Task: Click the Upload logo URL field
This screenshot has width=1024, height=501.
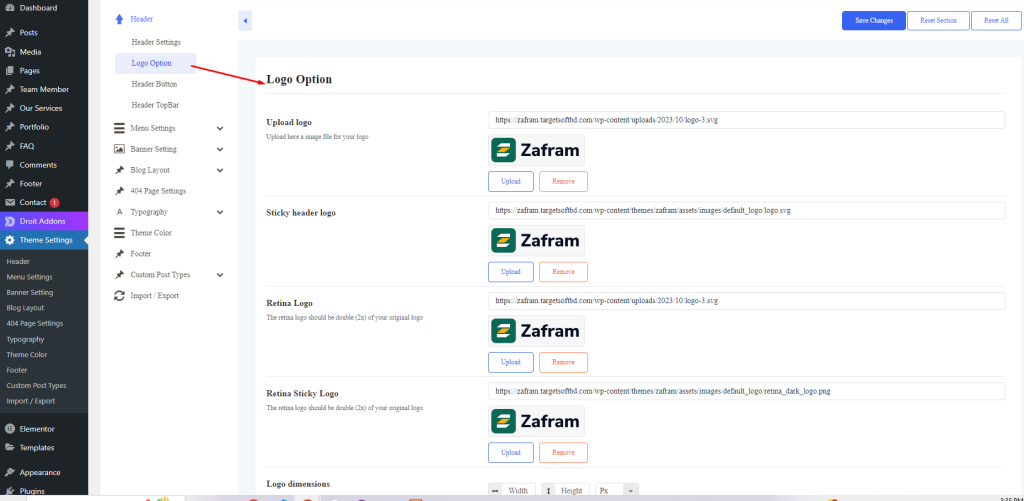Action: pos(746,120)
